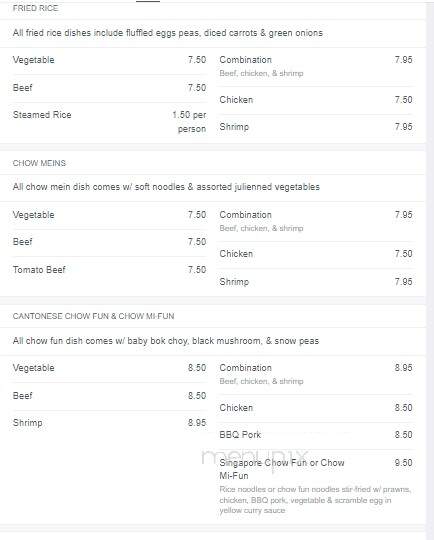Click the vertical scrollbar on right edge

pos(430,270)
